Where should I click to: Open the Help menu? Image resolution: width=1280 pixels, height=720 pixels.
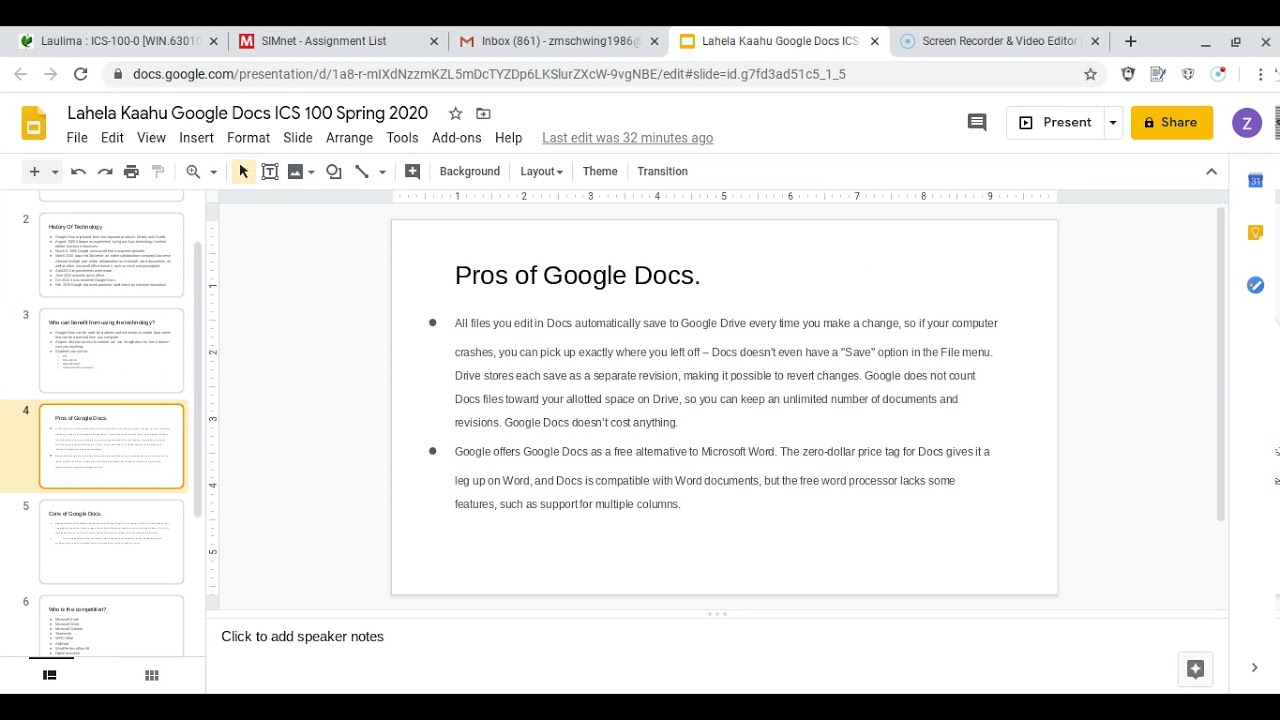point(508,138)
